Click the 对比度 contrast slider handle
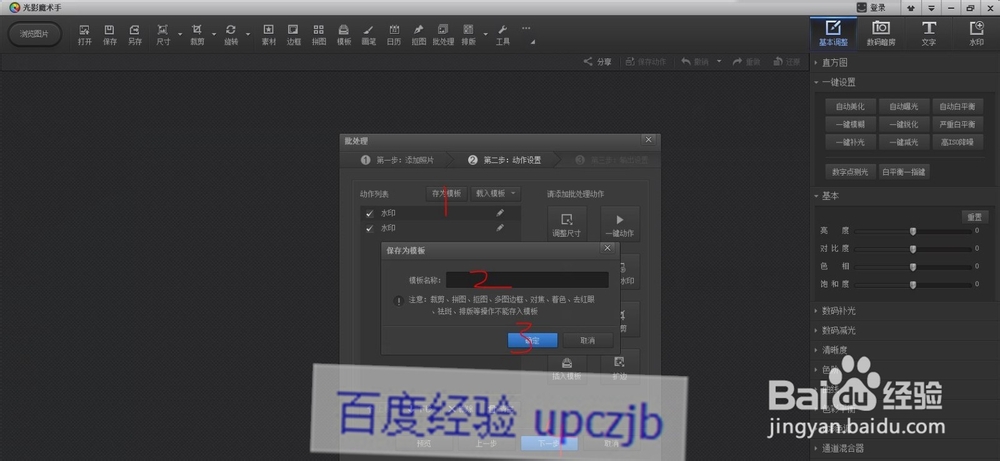The image size is (1000, 461). (913, 249)
